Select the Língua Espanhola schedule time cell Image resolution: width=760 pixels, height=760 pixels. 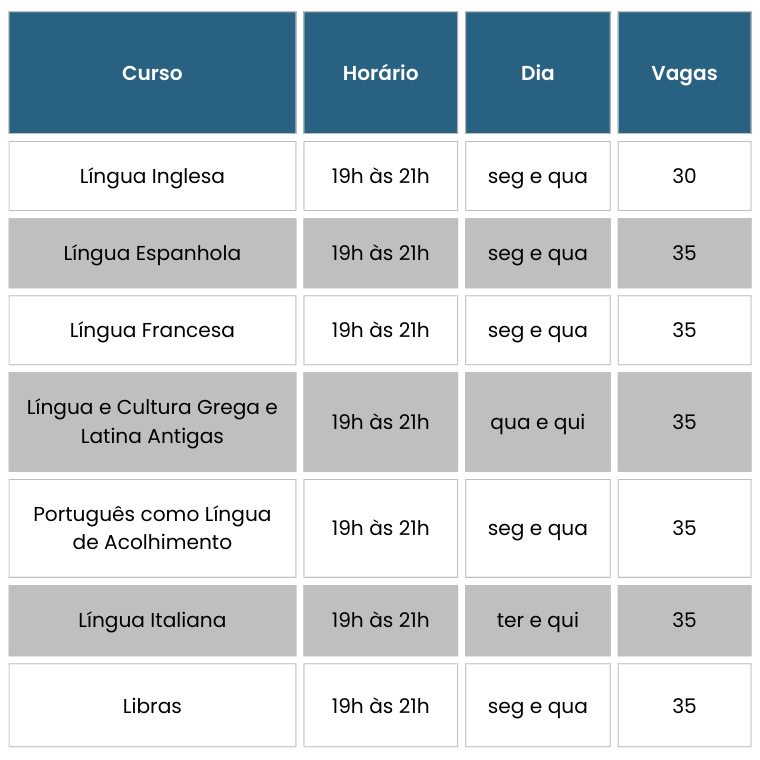[380, 253]
